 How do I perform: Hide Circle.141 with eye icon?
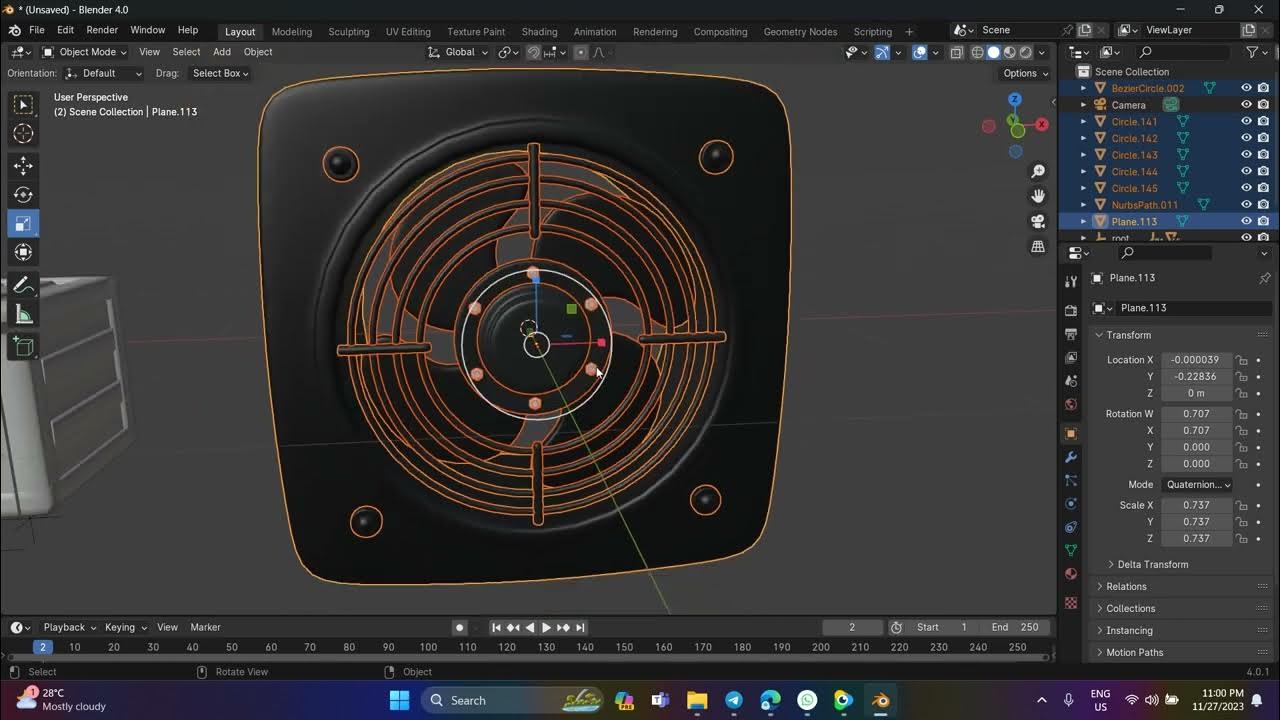point(1246,122)
